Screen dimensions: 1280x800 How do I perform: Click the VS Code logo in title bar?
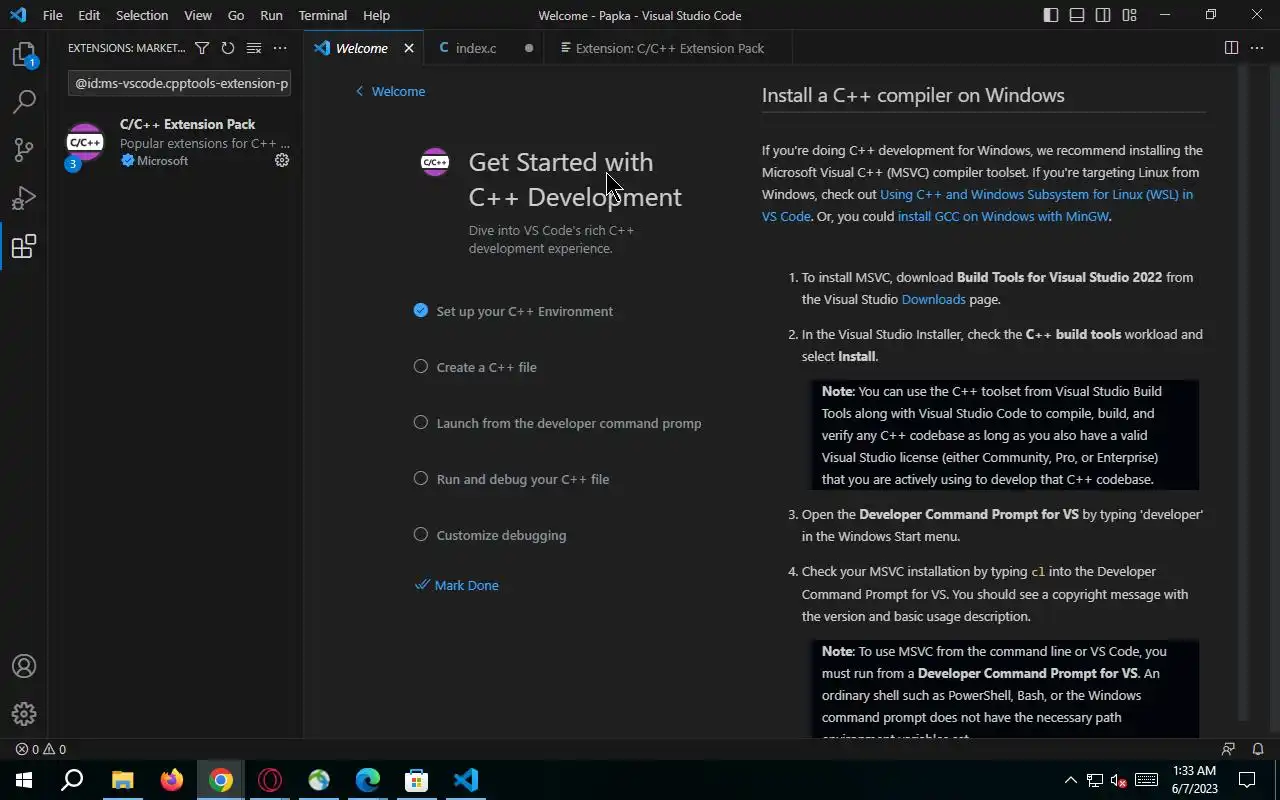click(x=17, y=15)
